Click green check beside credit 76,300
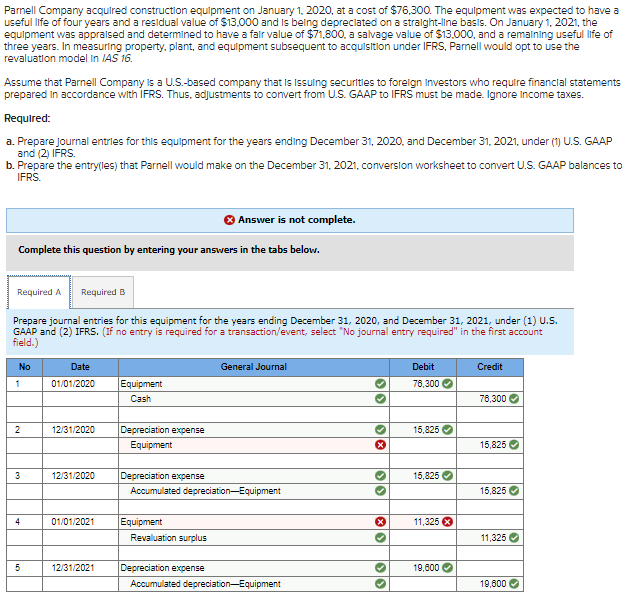This screenshot has width=630, height=598. click(514, 399)
